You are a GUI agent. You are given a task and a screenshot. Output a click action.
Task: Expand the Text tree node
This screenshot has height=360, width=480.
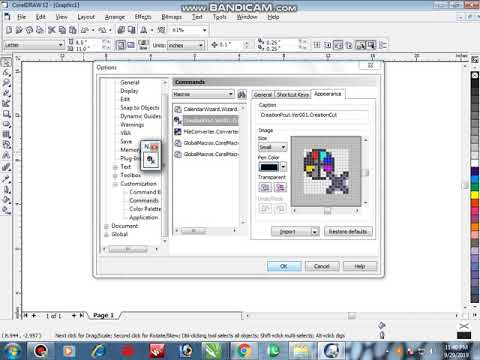point(115,167)
